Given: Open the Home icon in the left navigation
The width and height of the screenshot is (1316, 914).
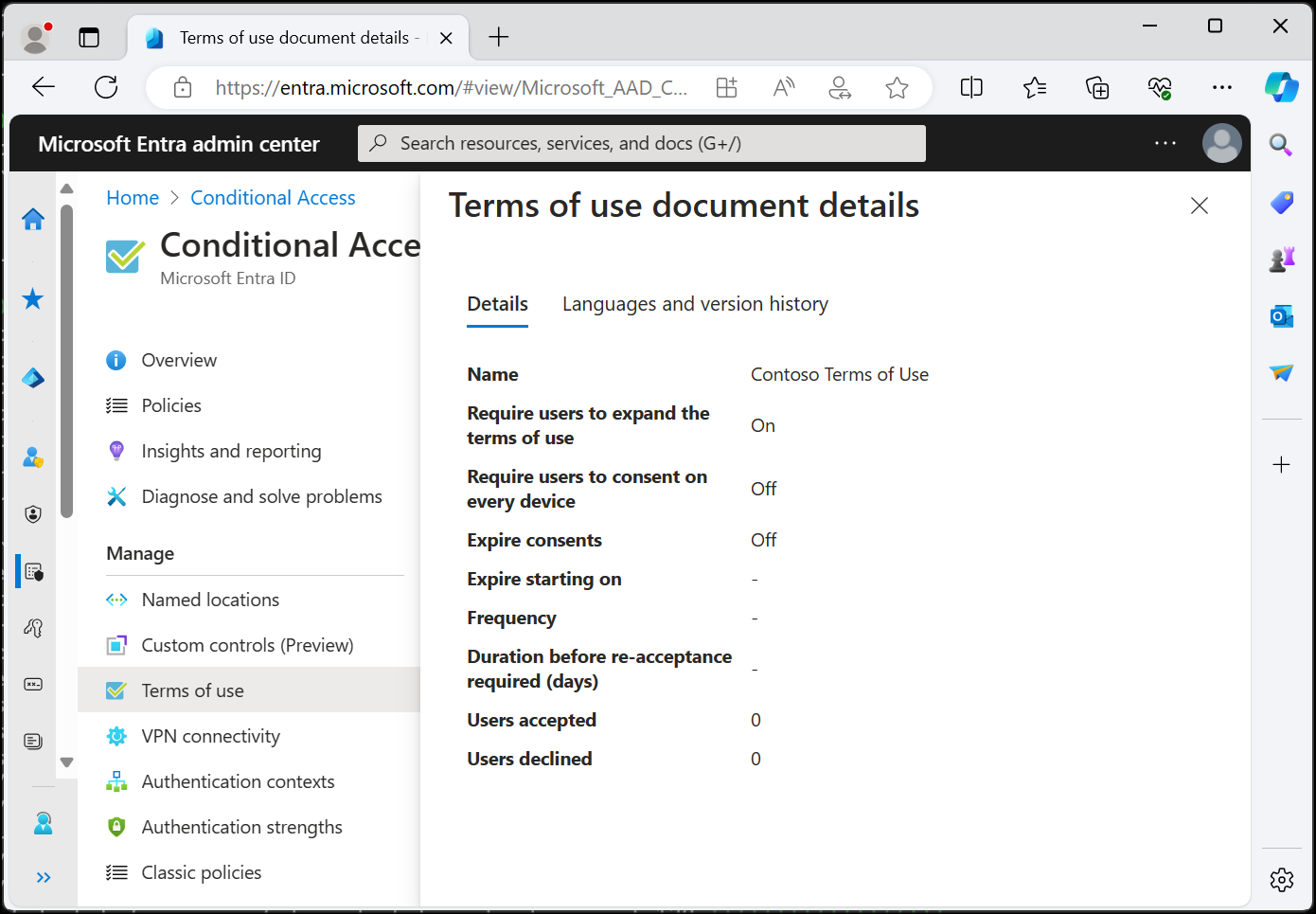Looking at the screenshot, I should tap(32, 219).
